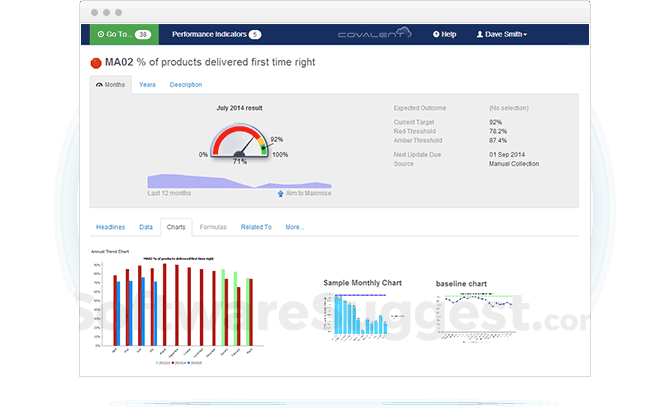
Task: Click the July 2014 result gauge
Action: pyautogui.click(x=239, y=141)
